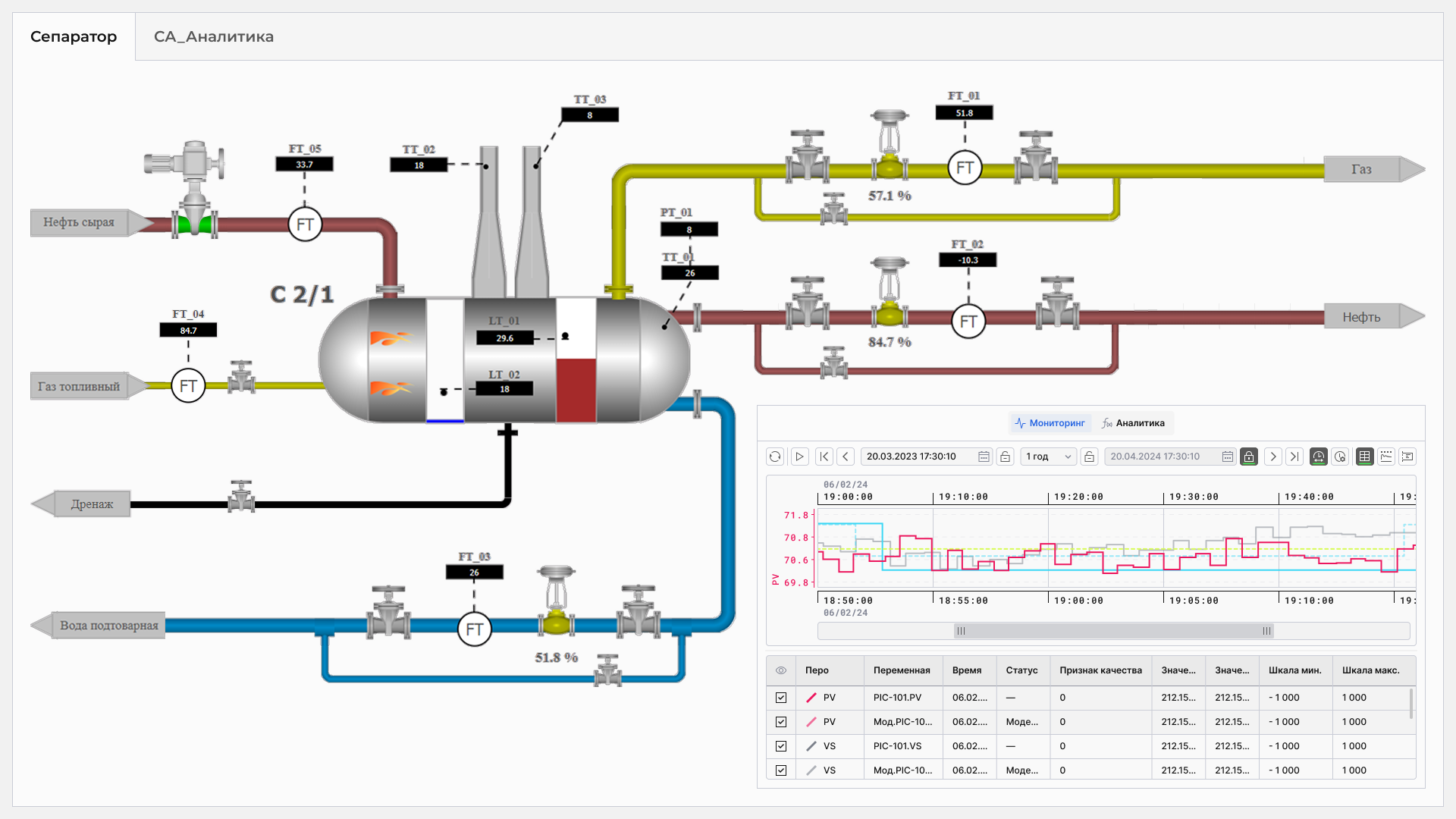This screenshot has height=819, width=1456.
Task: Switch to the СА_Аналитика tab
Action: (x=213, y=36)
